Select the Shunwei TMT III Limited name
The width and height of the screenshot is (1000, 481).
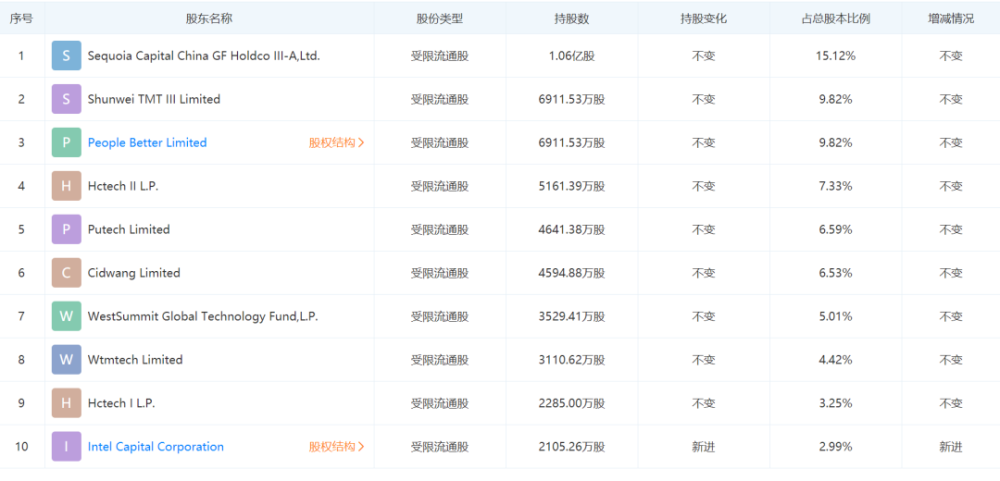[154, 99]
